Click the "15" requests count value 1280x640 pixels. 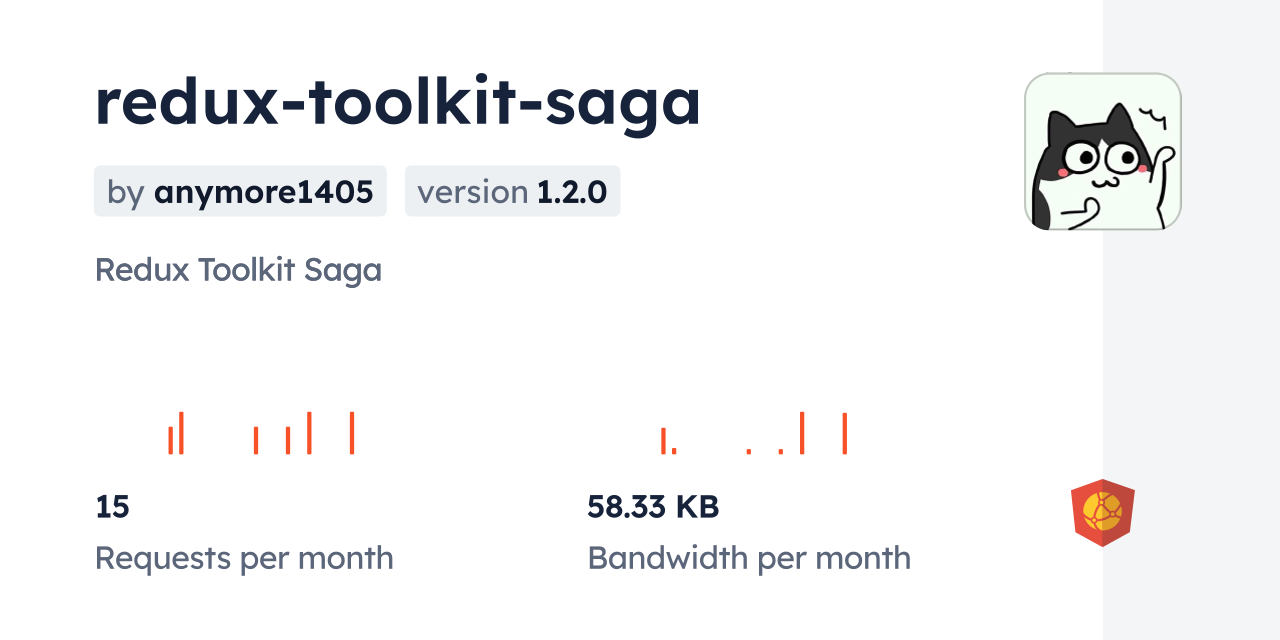click(112, 507)
